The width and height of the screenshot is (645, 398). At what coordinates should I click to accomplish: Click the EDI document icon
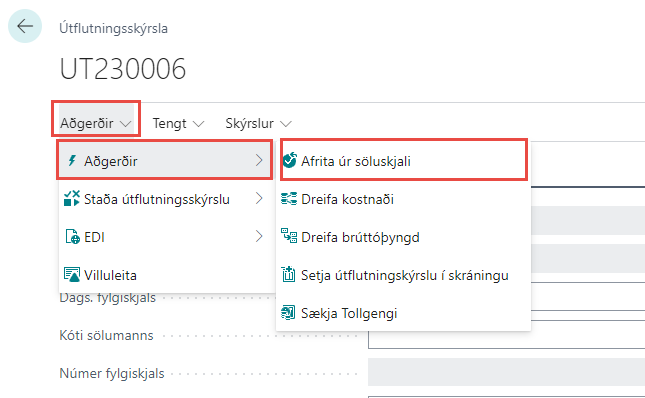[72, 236]
